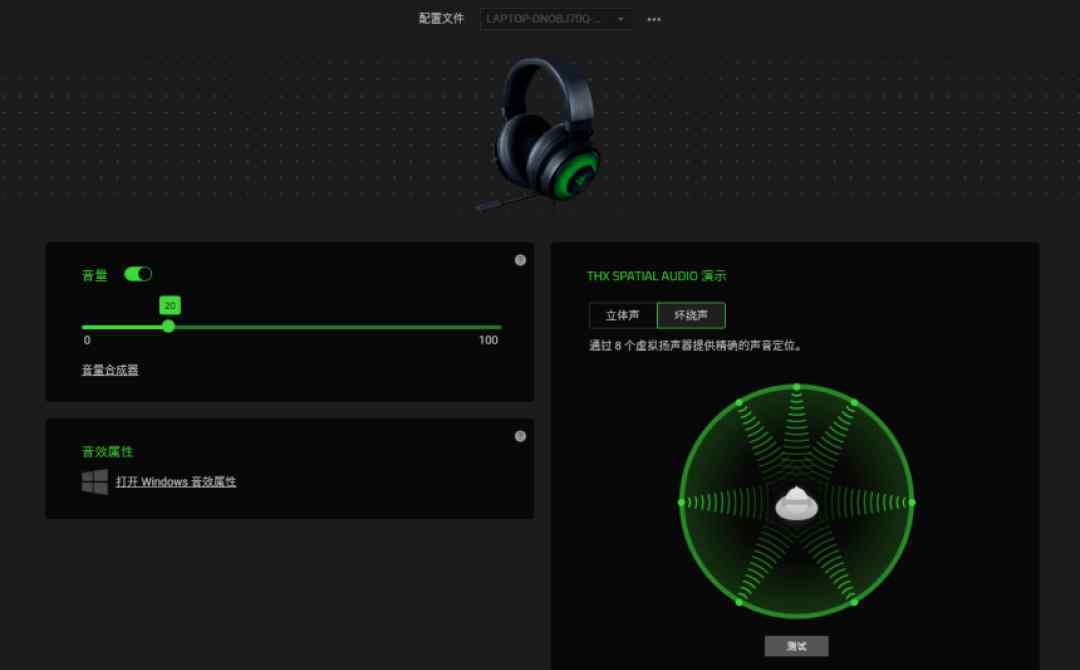Open the 音量合成器 link

point(110,370)
